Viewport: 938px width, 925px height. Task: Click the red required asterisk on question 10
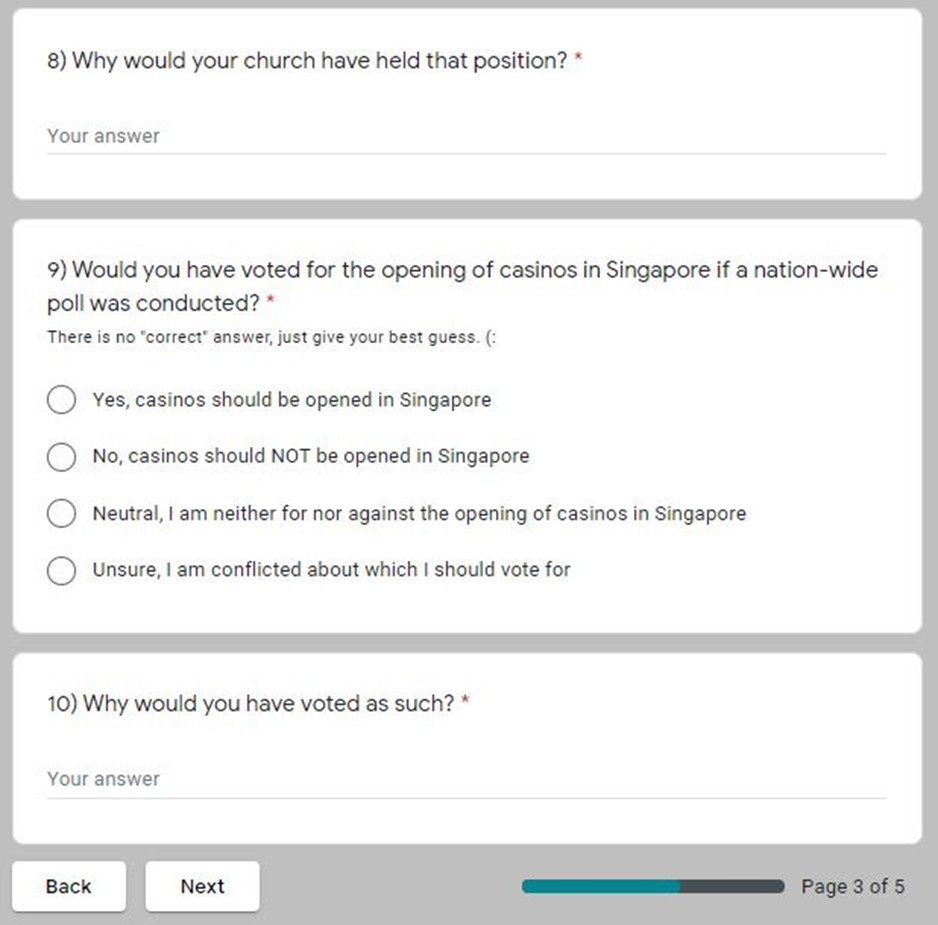[466, 703]
